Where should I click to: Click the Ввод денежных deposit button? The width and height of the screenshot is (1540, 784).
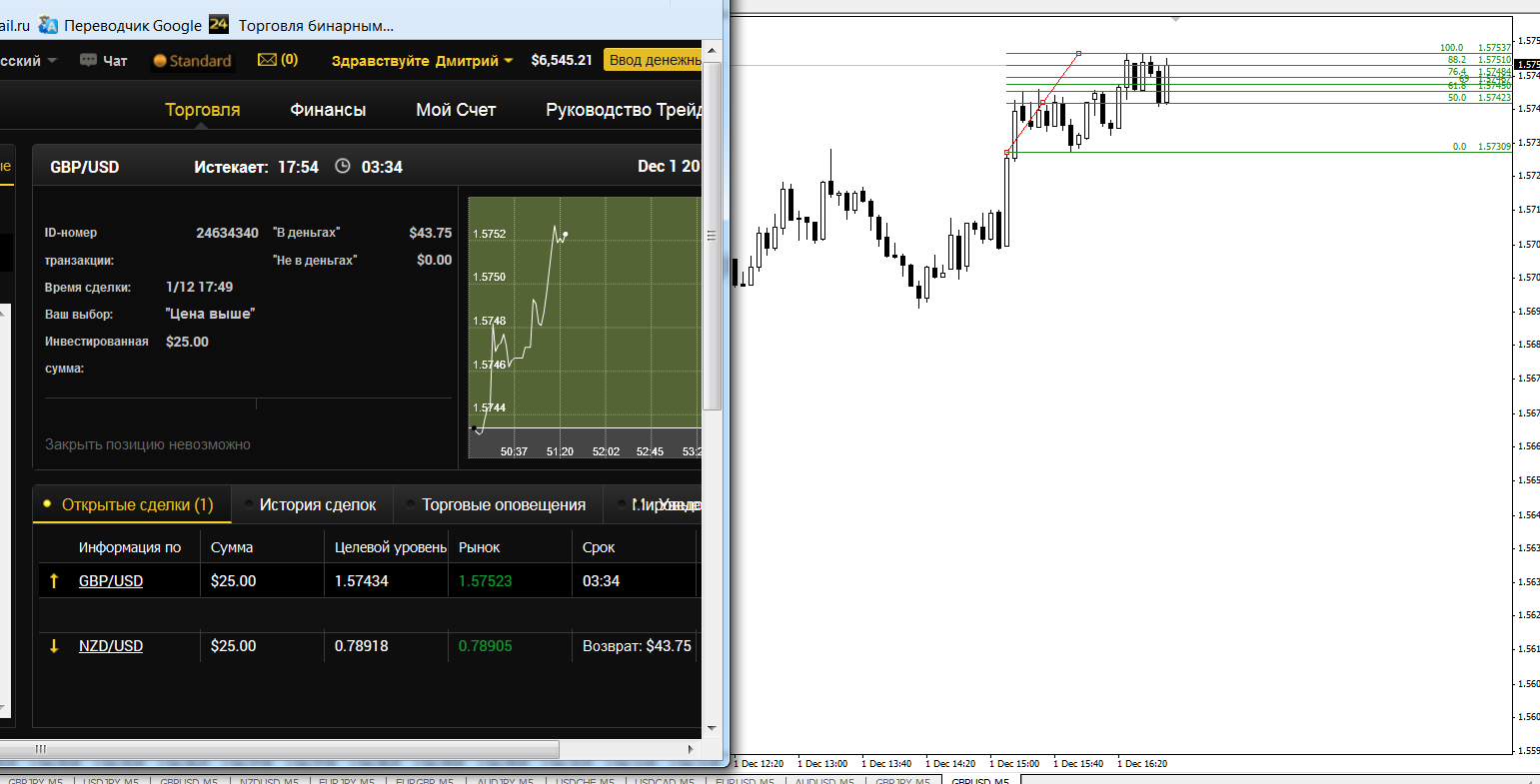coord(654,61)
